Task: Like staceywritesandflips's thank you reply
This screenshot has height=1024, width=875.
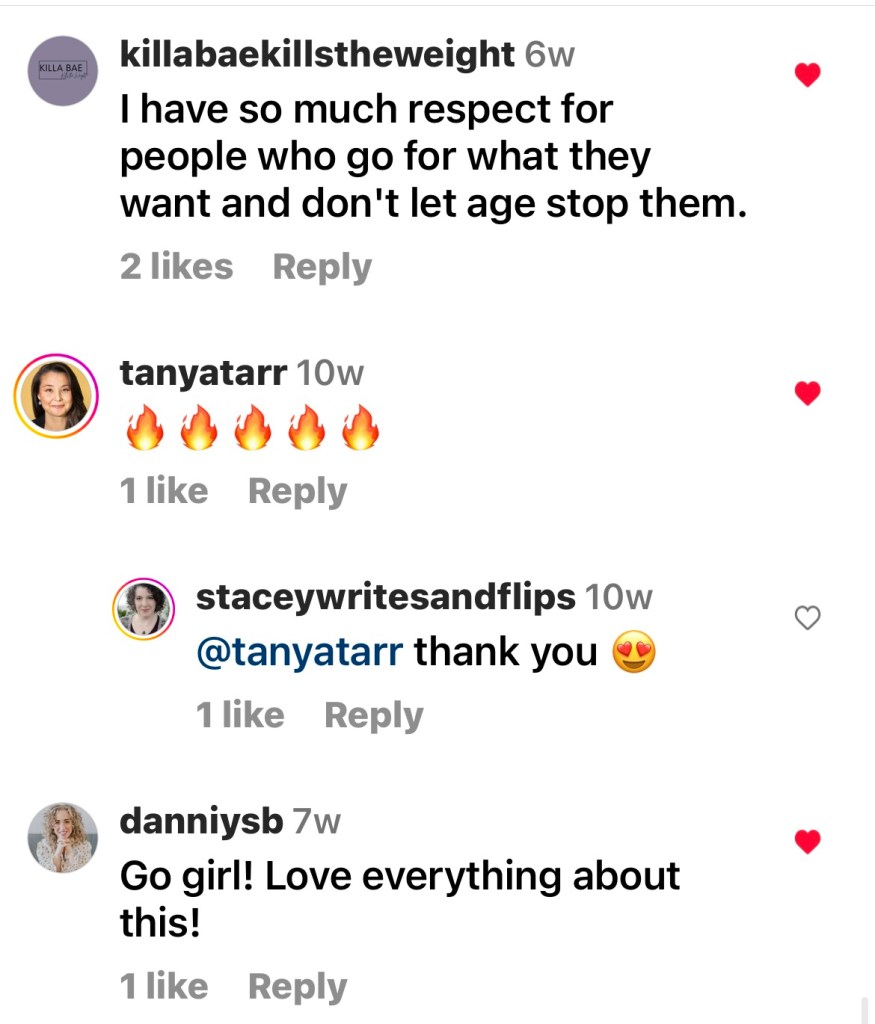Action: click(x=807, y=619)
